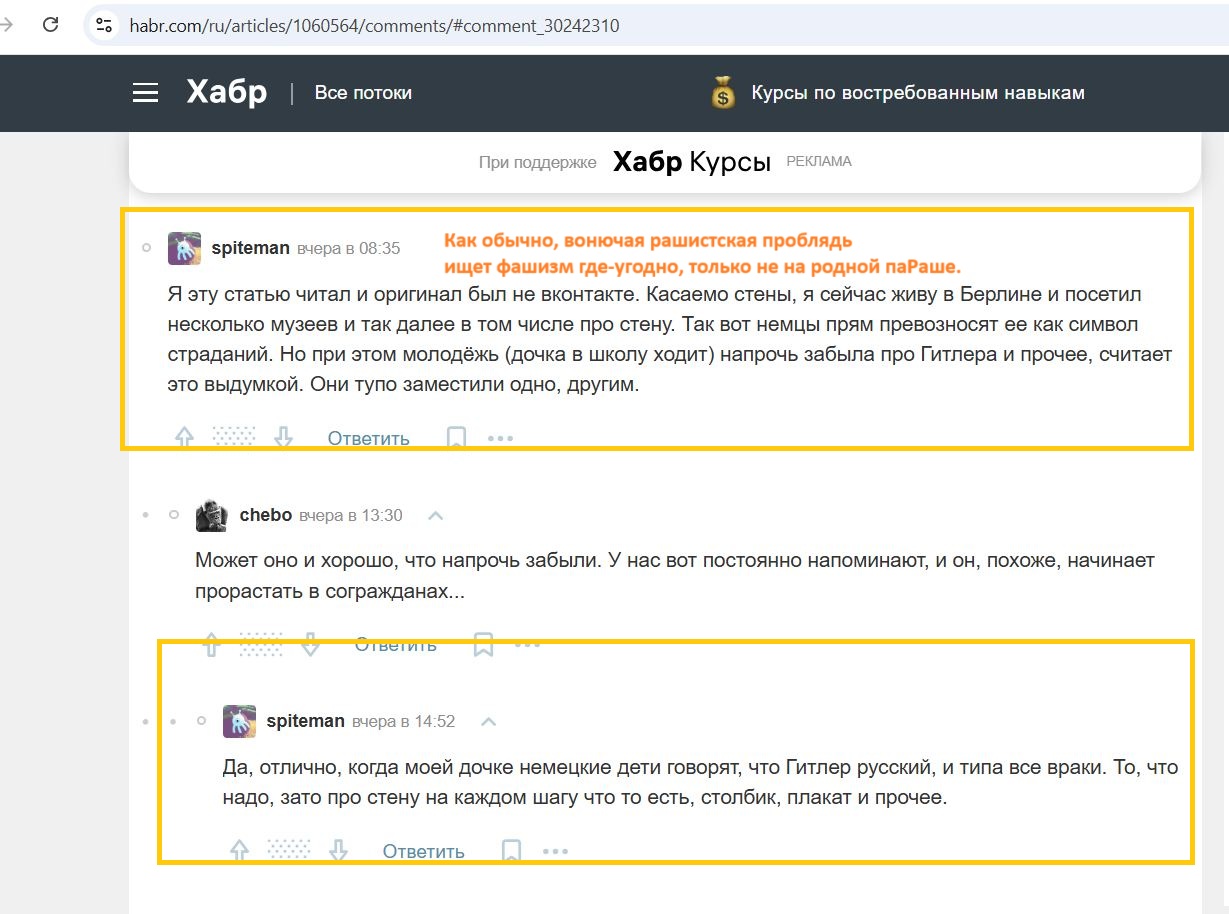Open the Все потоки flows selector
This screenshot has width=1229, height=914.
coord(363,93)
